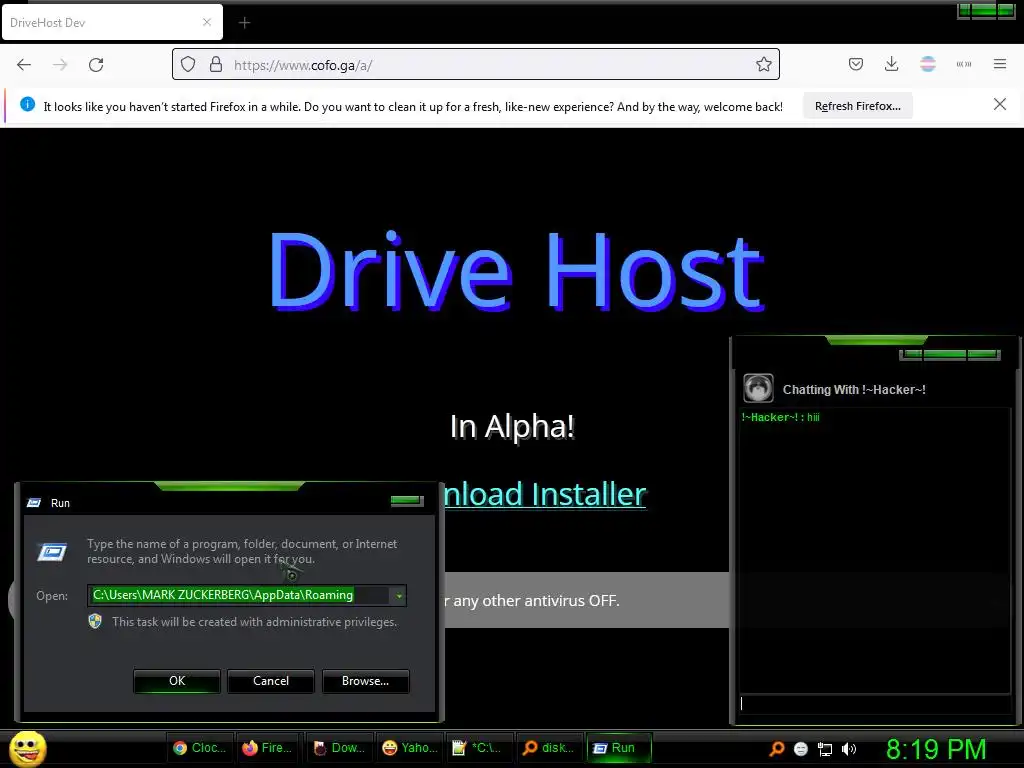
Task: Switch to Yahoo taskbar item
Action: (x=409, y=748)
